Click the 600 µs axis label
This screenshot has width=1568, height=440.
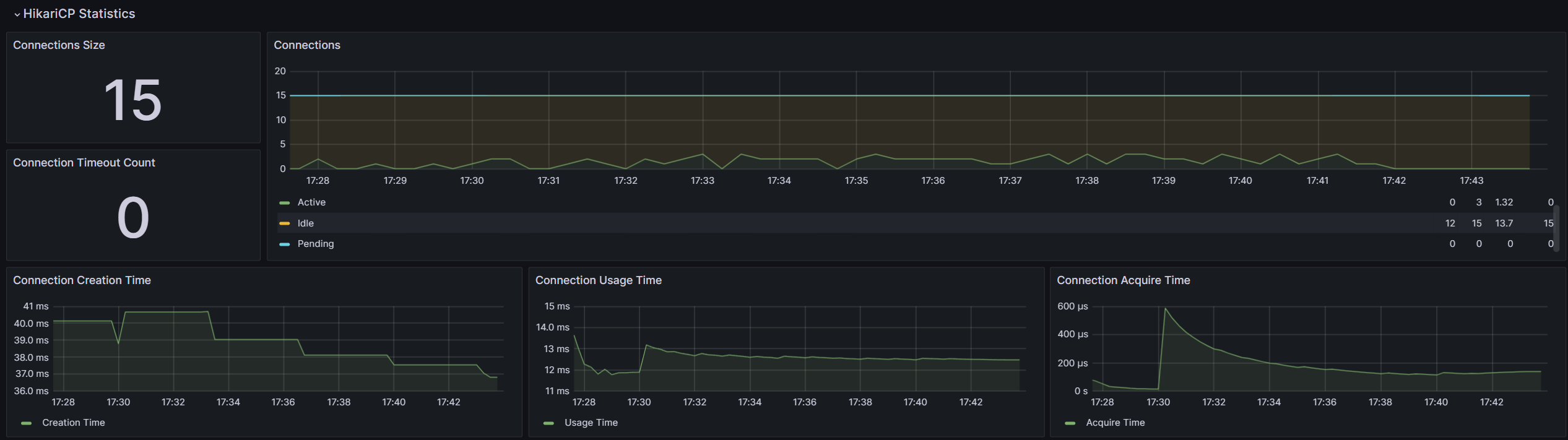pyautogui.click(x=1073, y=306)
